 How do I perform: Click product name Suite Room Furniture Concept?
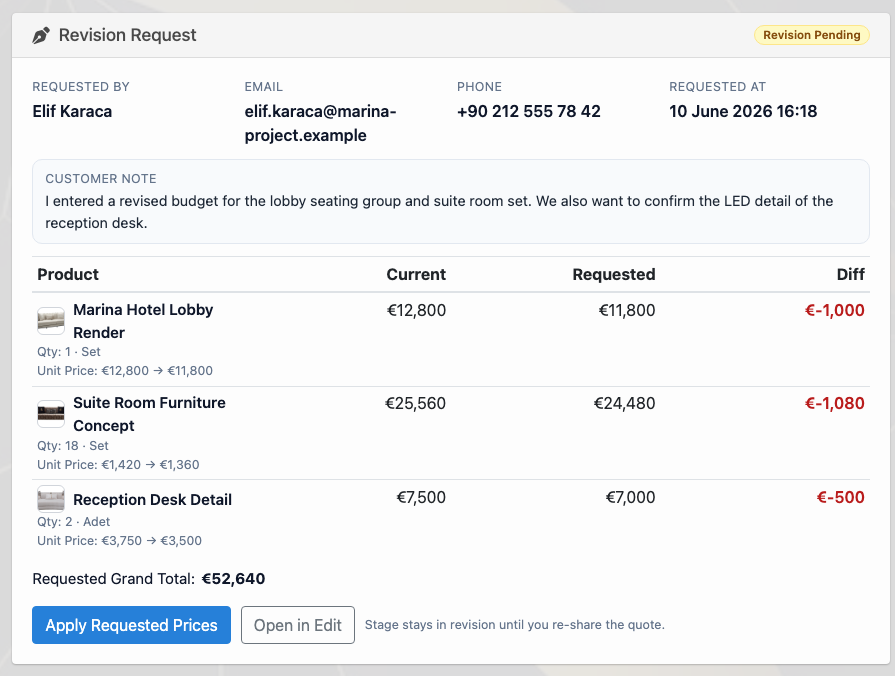(x=149, y=414)
